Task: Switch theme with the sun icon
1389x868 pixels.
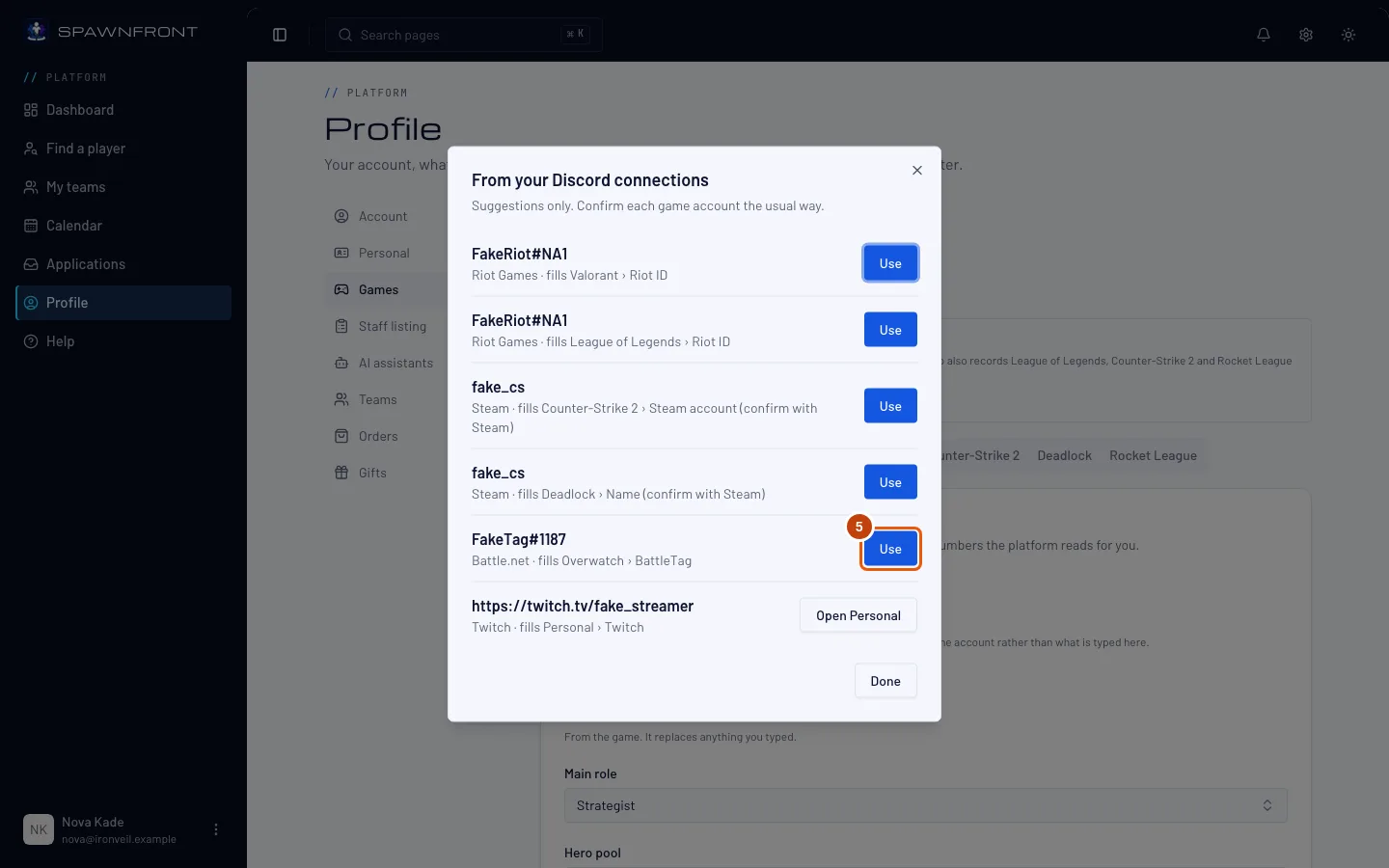Action: click(1348, 35)
